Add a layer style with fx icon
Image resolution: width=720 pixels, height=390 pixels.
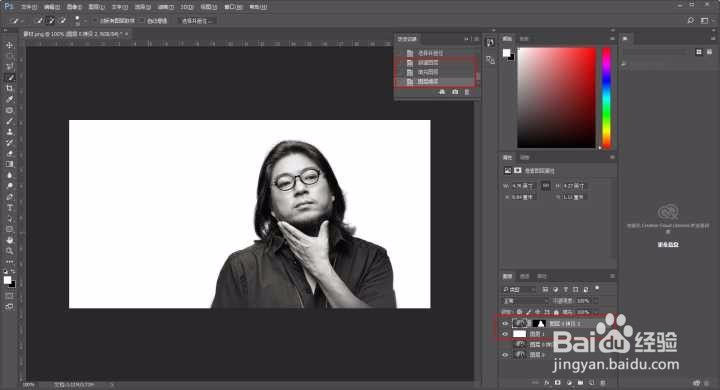click(546, 382)
